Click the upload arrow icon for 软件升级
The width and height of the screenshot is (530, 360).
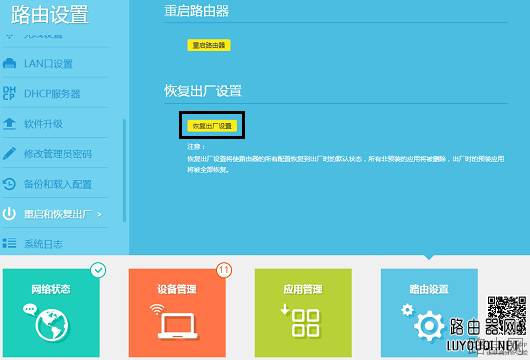point(9,123)
